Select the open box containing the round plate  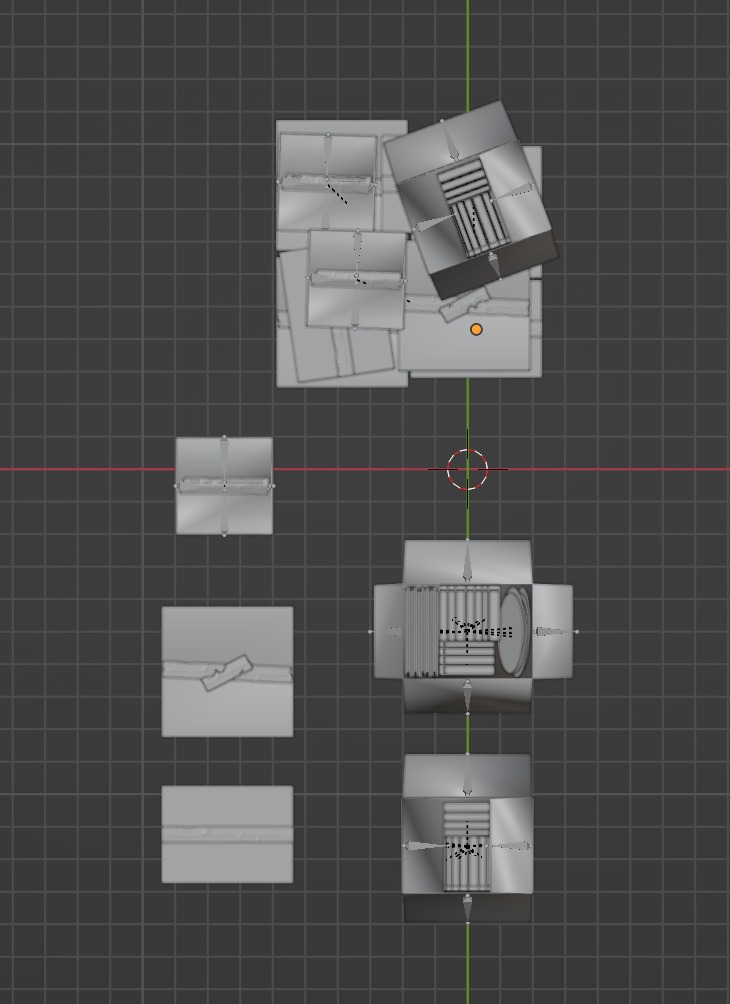pyautogui.click(x=473, y=628)
